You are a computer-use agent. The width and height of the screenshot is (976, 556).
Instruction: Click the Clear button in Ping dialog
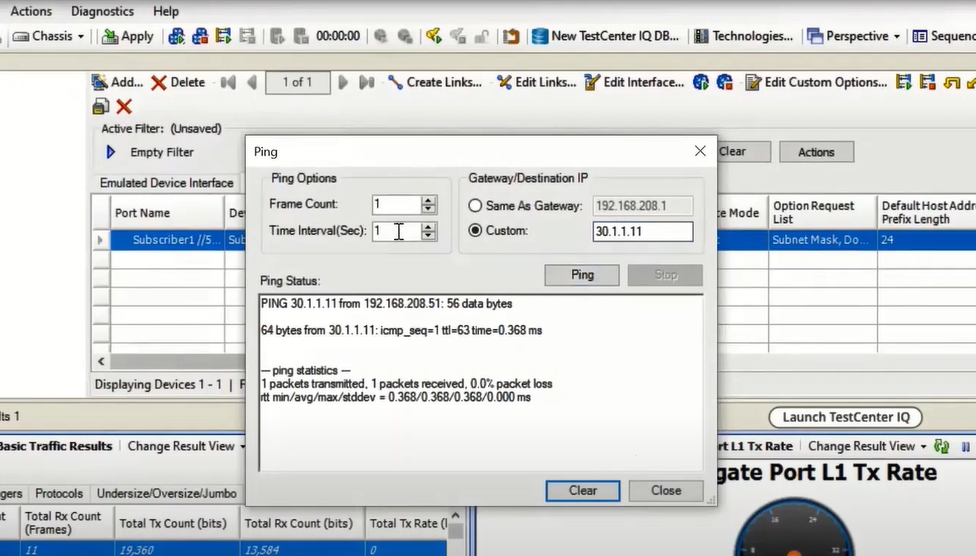point(583,491)
